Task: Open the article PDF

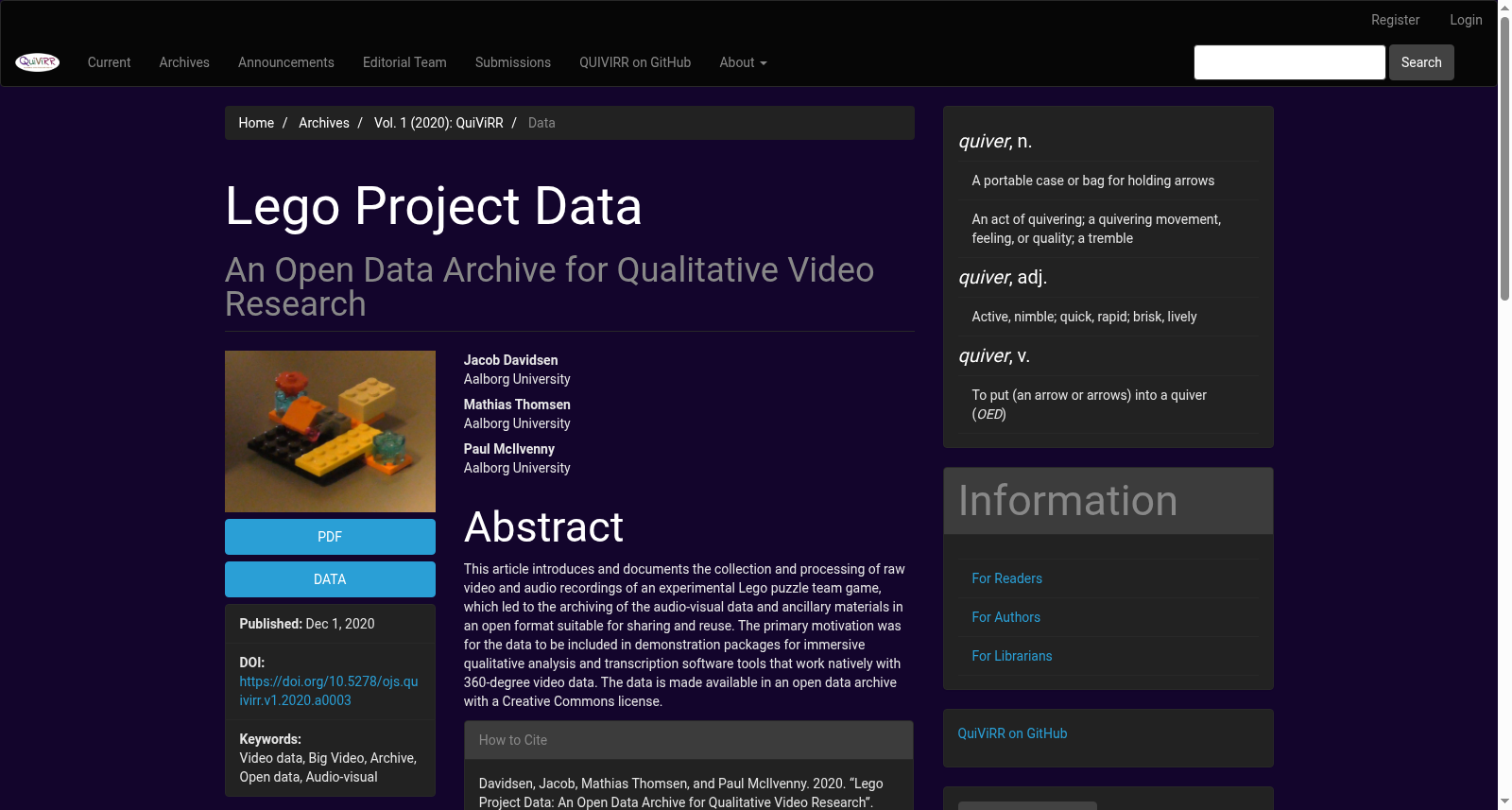Action: (330, 537)
